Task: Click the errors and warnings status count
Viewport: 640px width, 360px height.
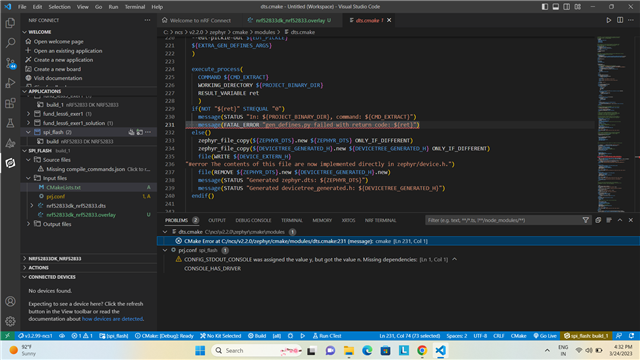Action: click(82, 336)
